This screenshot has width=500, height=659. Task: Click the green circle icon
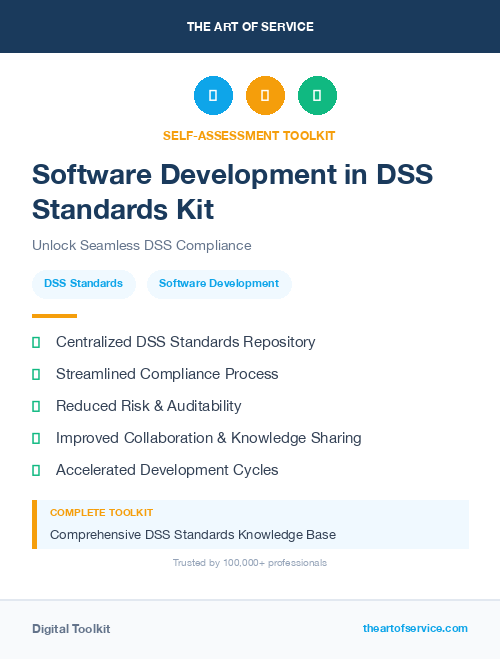[x=317, y=95]
